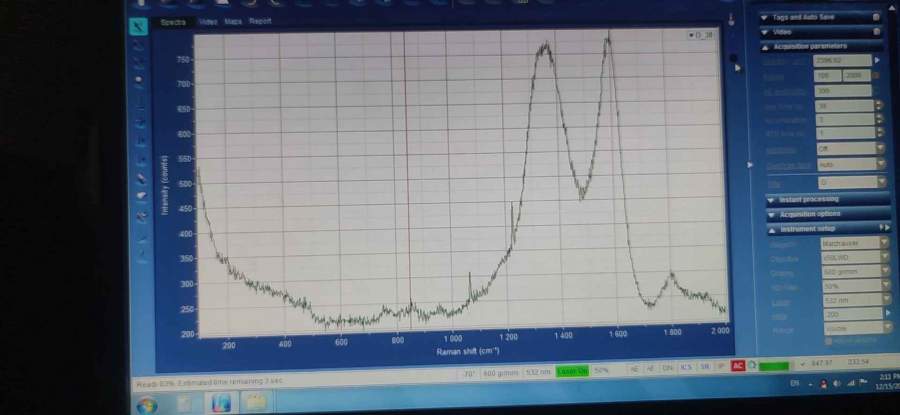
Task: Click stepper arrows beside the 30 field
Action: click(878, 106)
